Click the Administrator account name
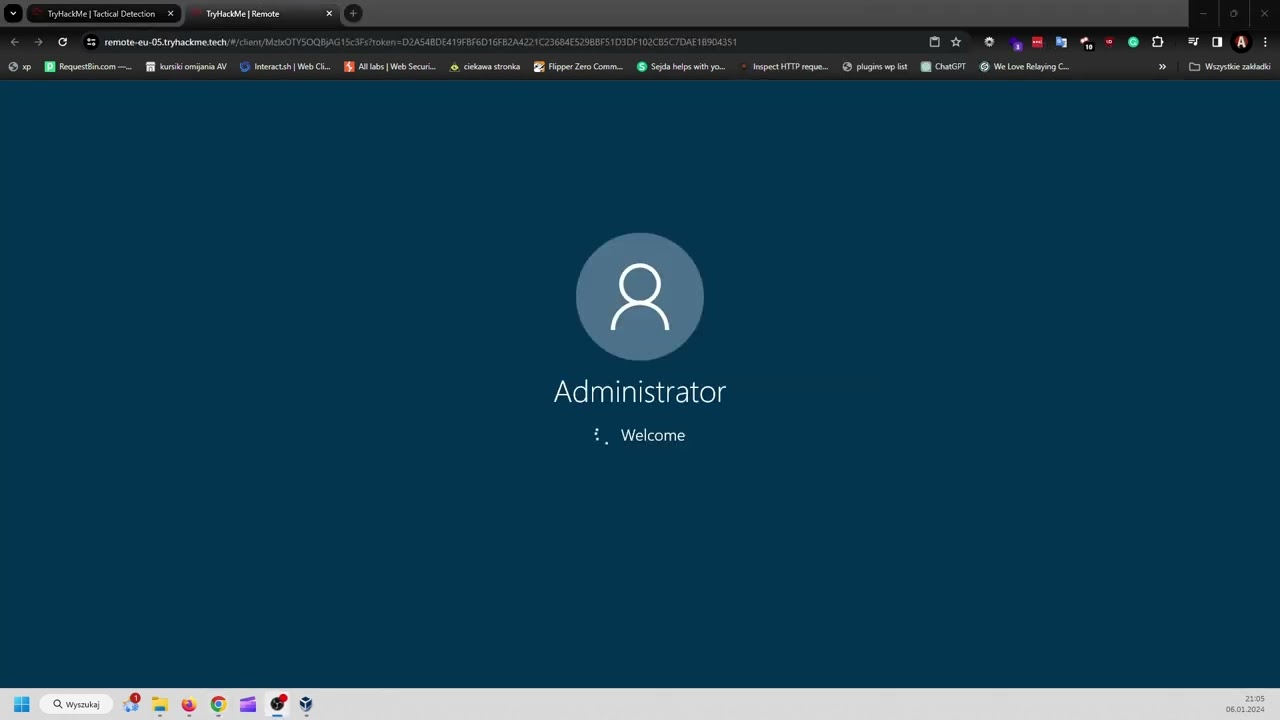Screen dimensions: 1280x720 [x=640, y=391]
